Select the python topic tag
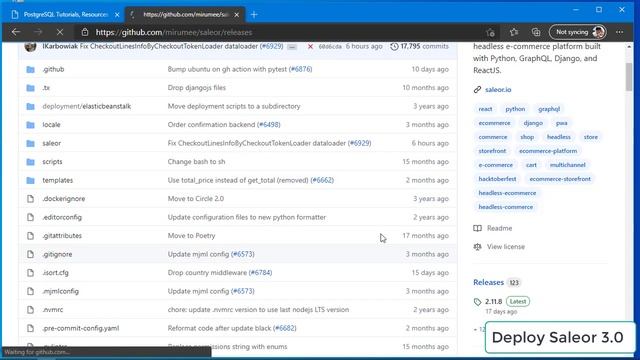 pyautogui.click(x=515, y=109)
